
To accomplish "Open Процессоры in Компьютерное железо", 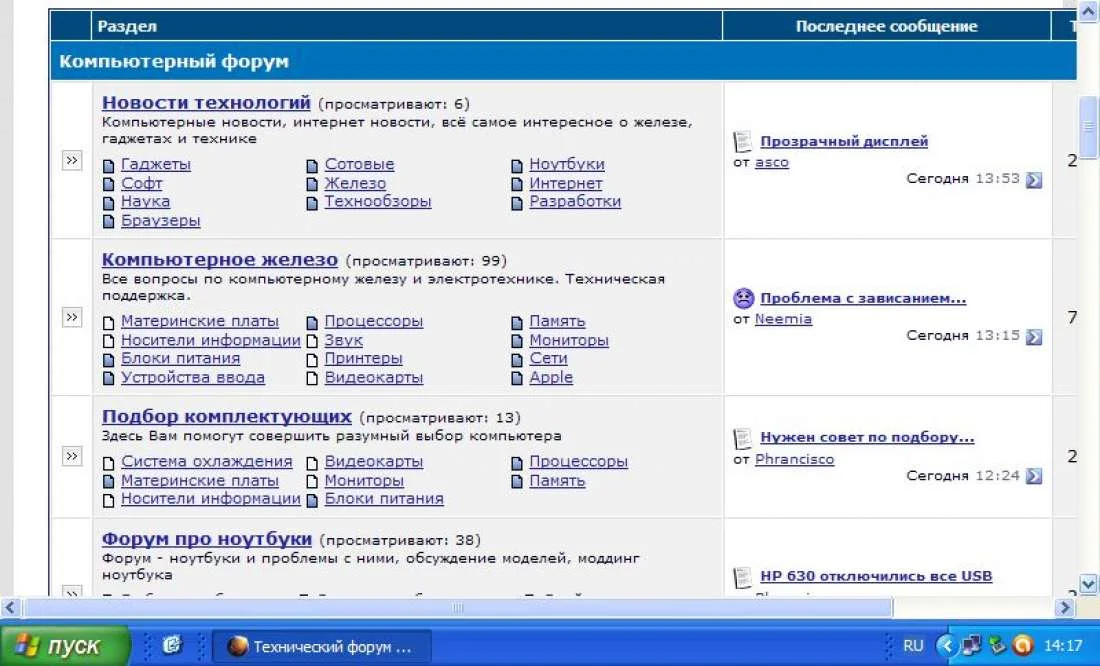I will [374, 321].
